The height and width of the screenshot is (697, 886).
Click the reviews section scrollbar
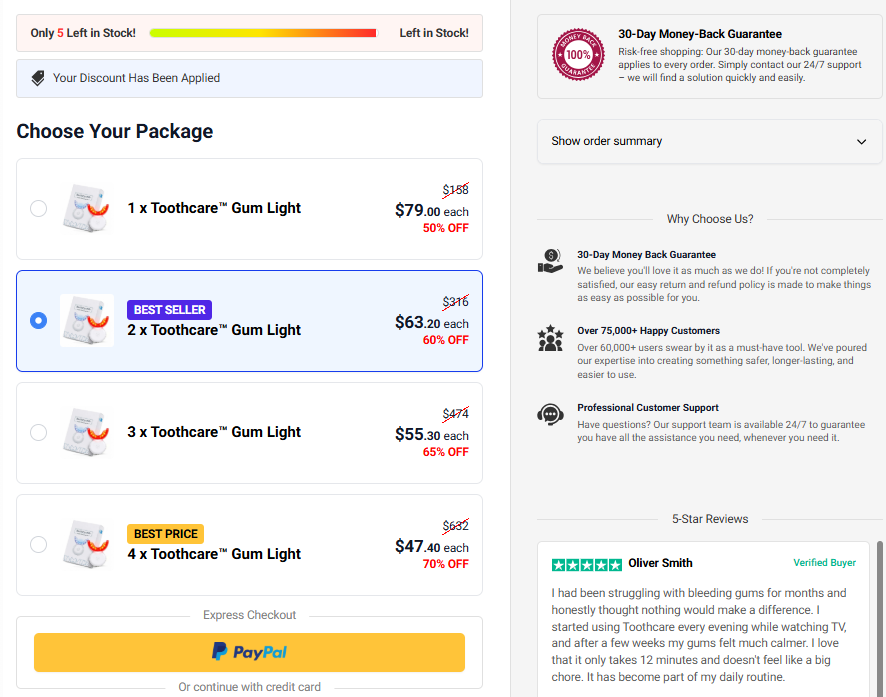(x=879, y=618)
